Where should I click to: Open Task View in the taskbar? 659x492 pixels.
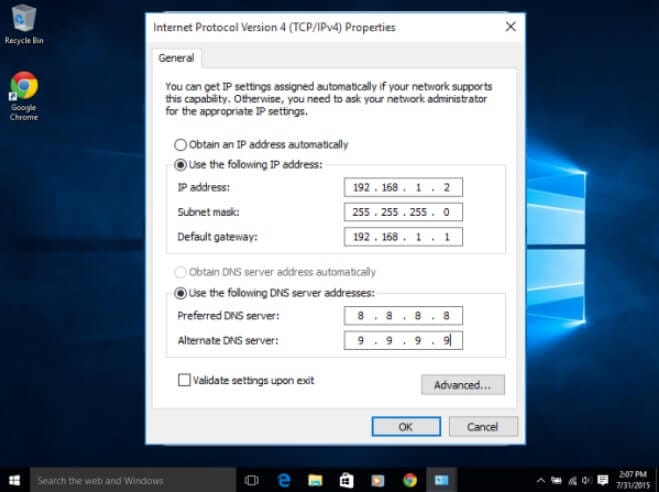251,480
